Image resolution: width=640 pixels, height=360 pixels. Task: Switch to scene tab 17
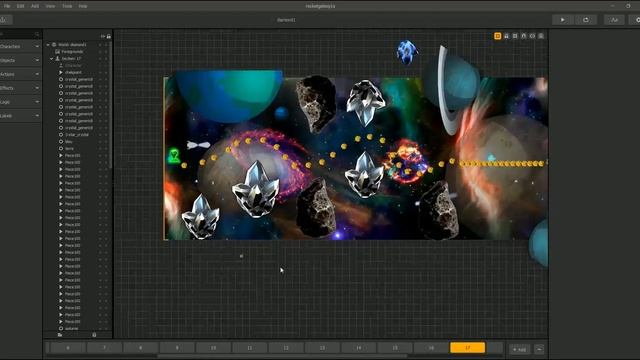pyautogui.click(x=467, y=348)
